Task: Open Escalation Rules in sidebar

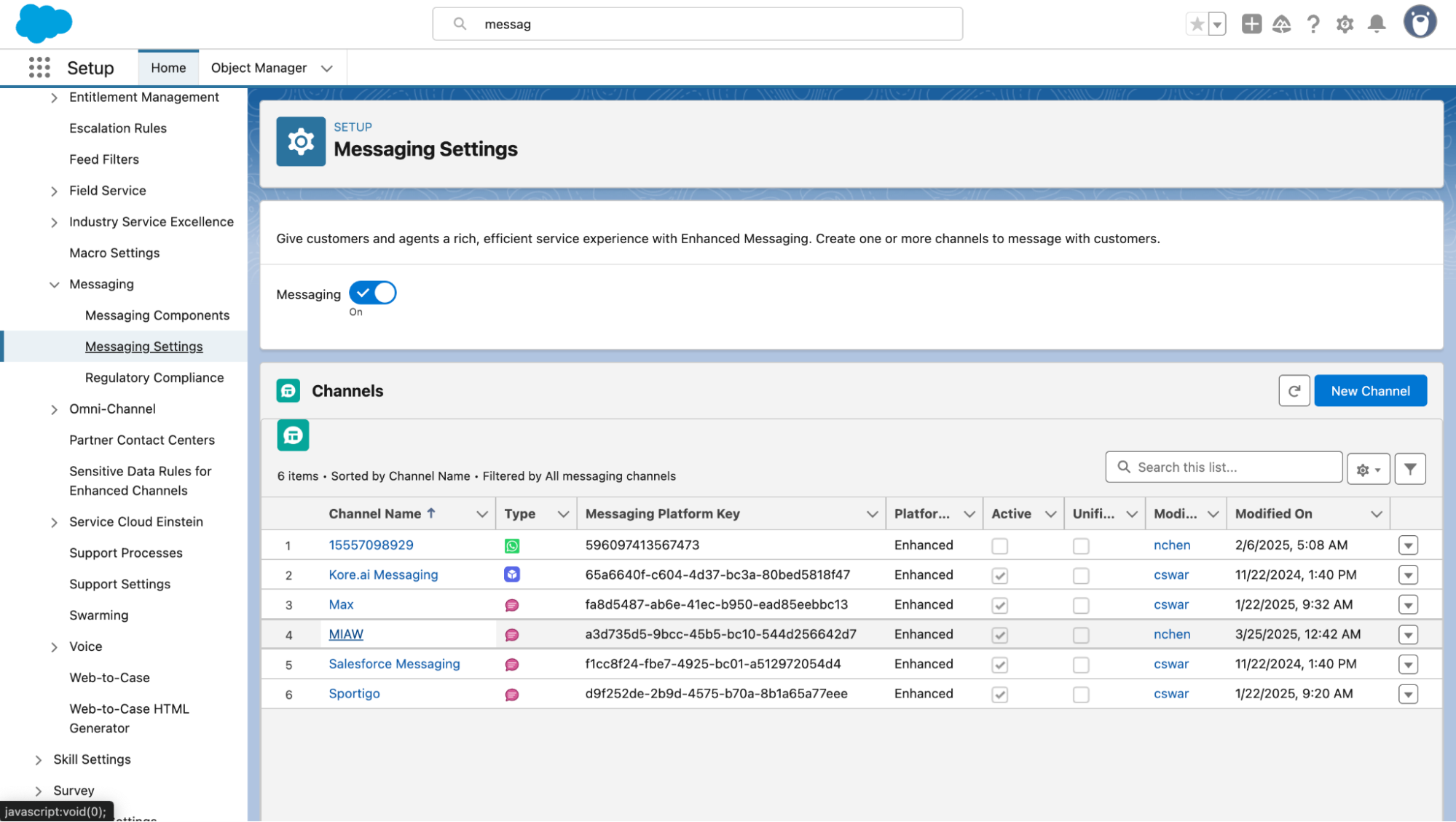Action: [x=118, y=128]
